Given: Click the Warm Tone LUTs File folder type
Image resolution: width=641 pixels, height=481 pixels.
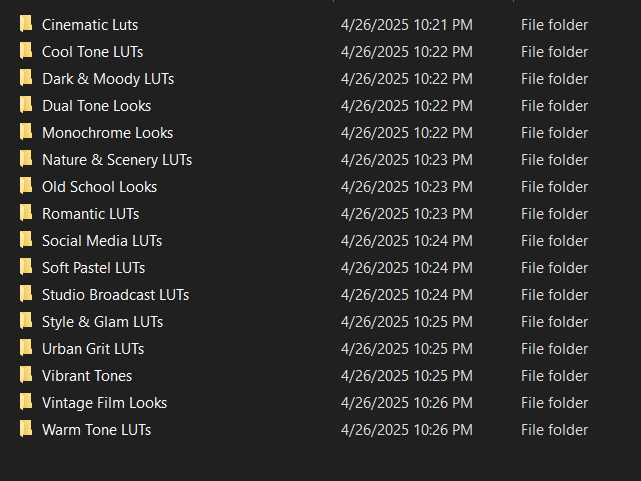Looking at the screenshot, I should click(x=554, y=429).
